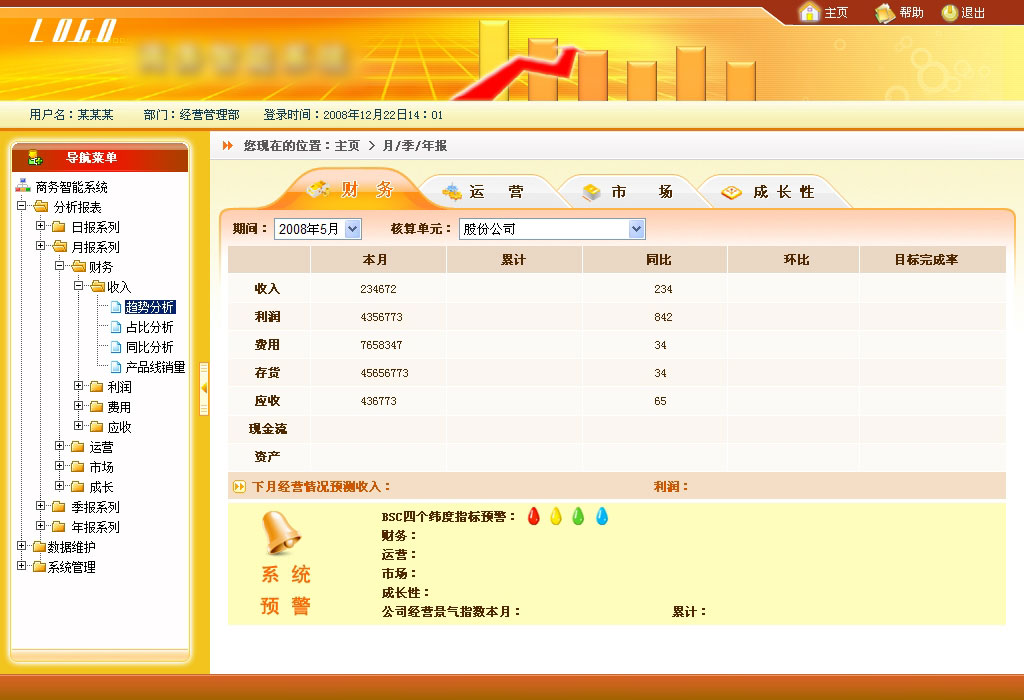
Task: Click the 运营 tab's gear icon
Action: point(452,192)
